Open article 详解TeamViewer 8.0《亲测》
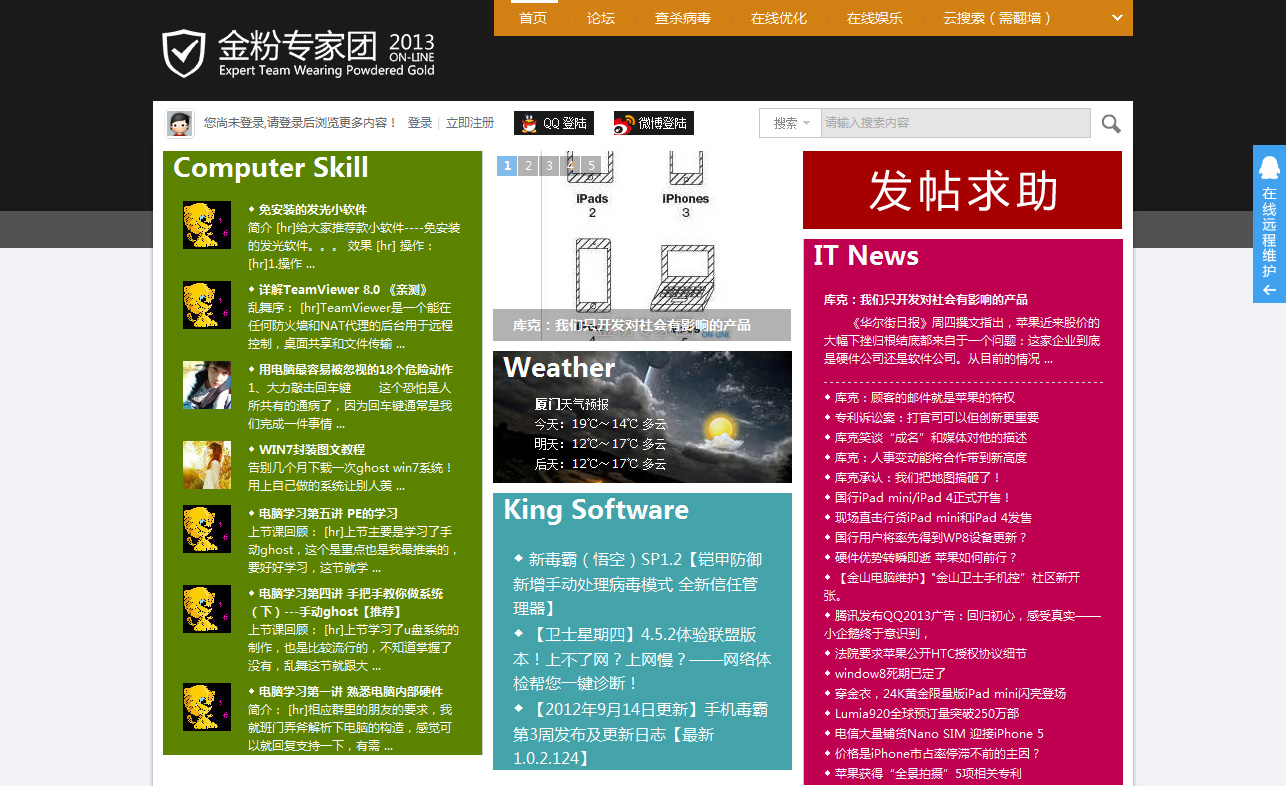This screenshot has width=1286, height=786. tap(343, 290)
